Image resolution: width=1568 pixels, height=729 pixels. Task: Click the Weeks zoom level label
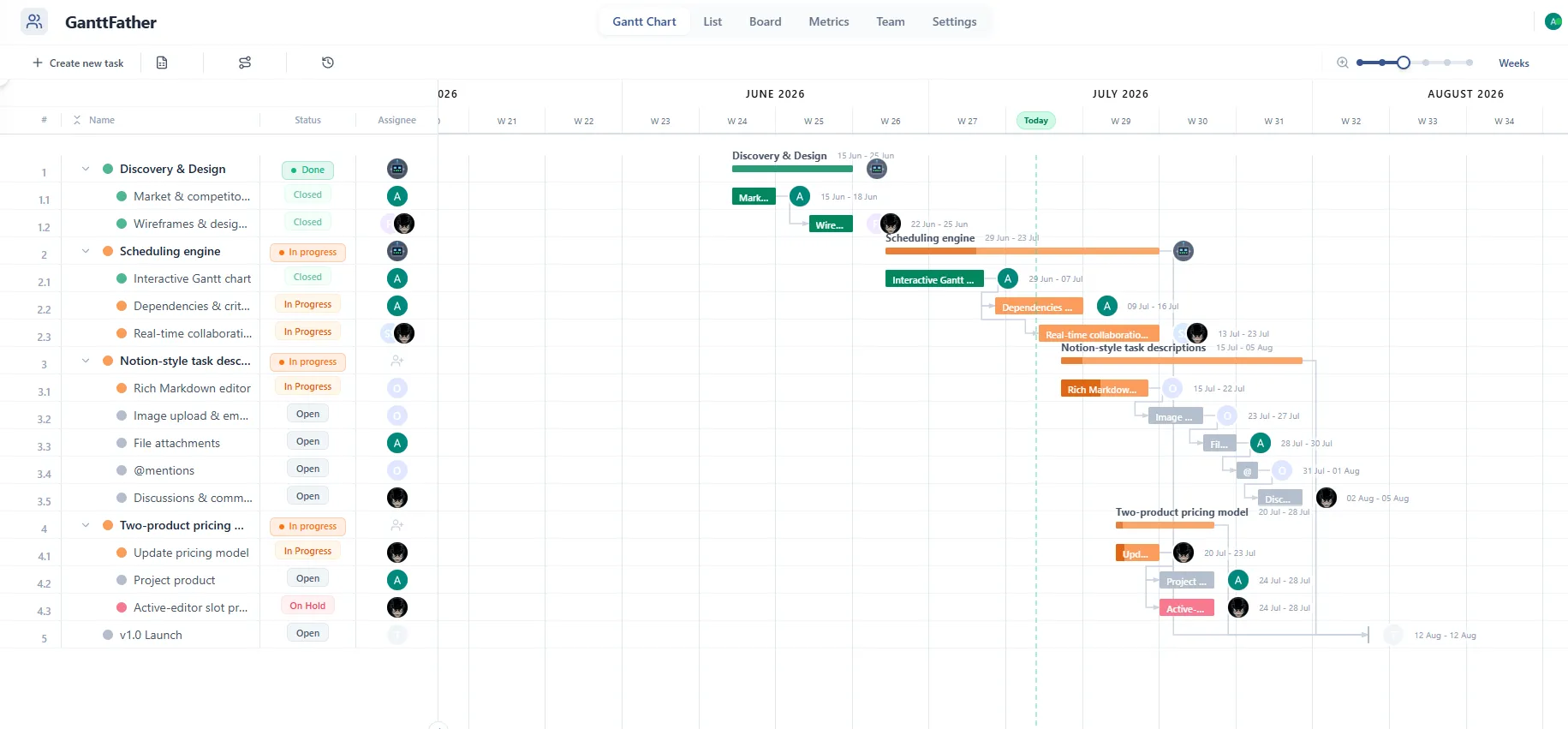1513,63
